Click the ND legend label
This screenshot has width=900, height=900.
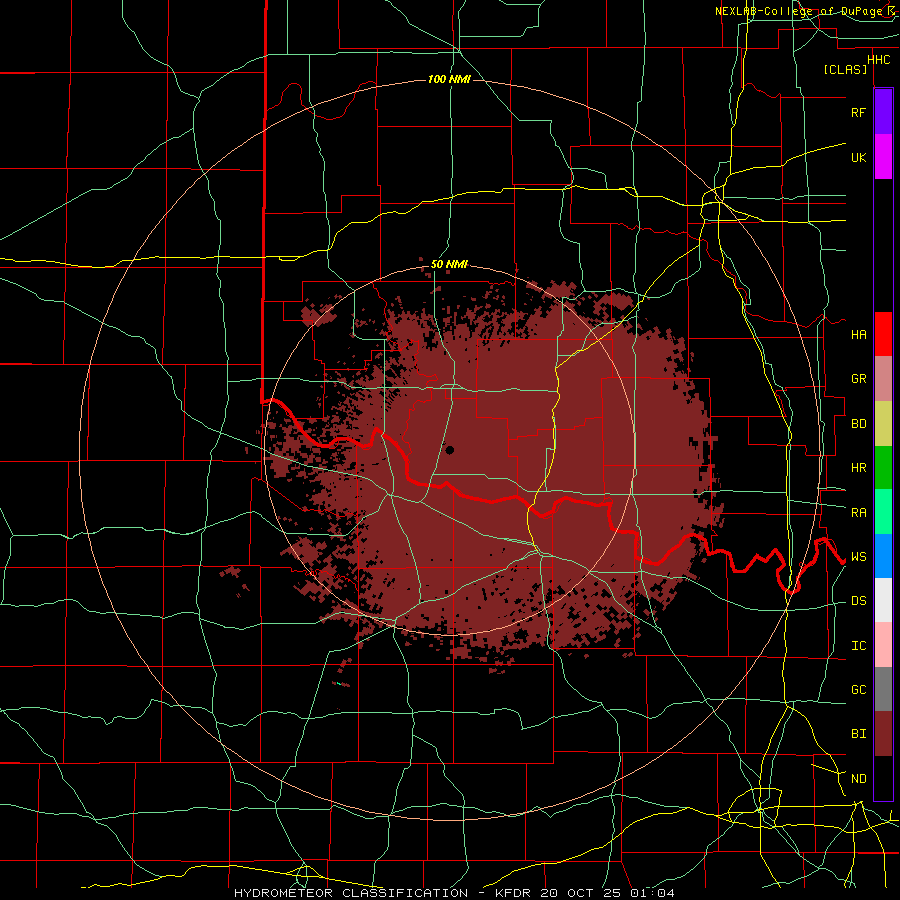[x=858, y=779]
